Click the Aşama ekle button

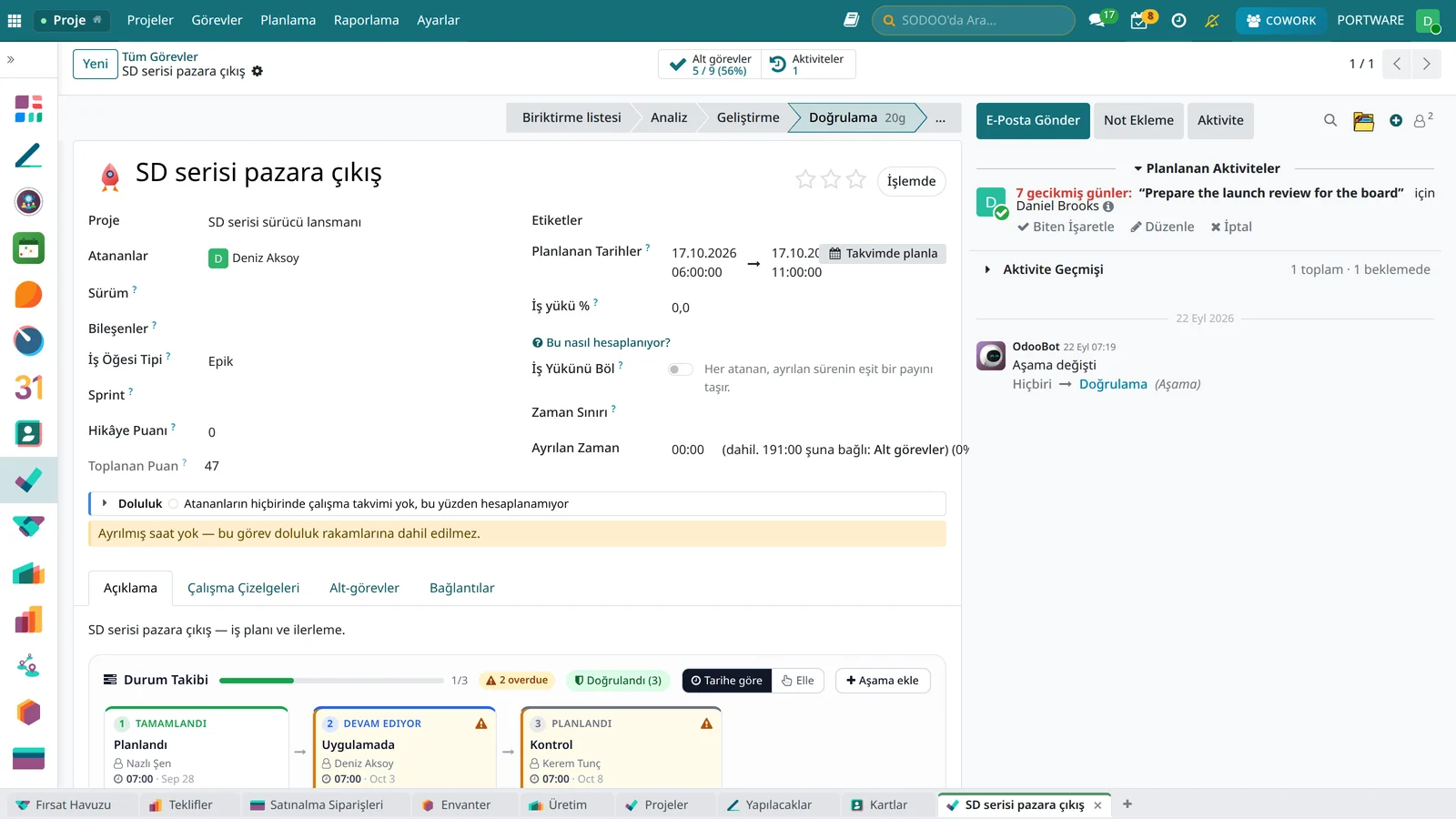coord(883,681)
